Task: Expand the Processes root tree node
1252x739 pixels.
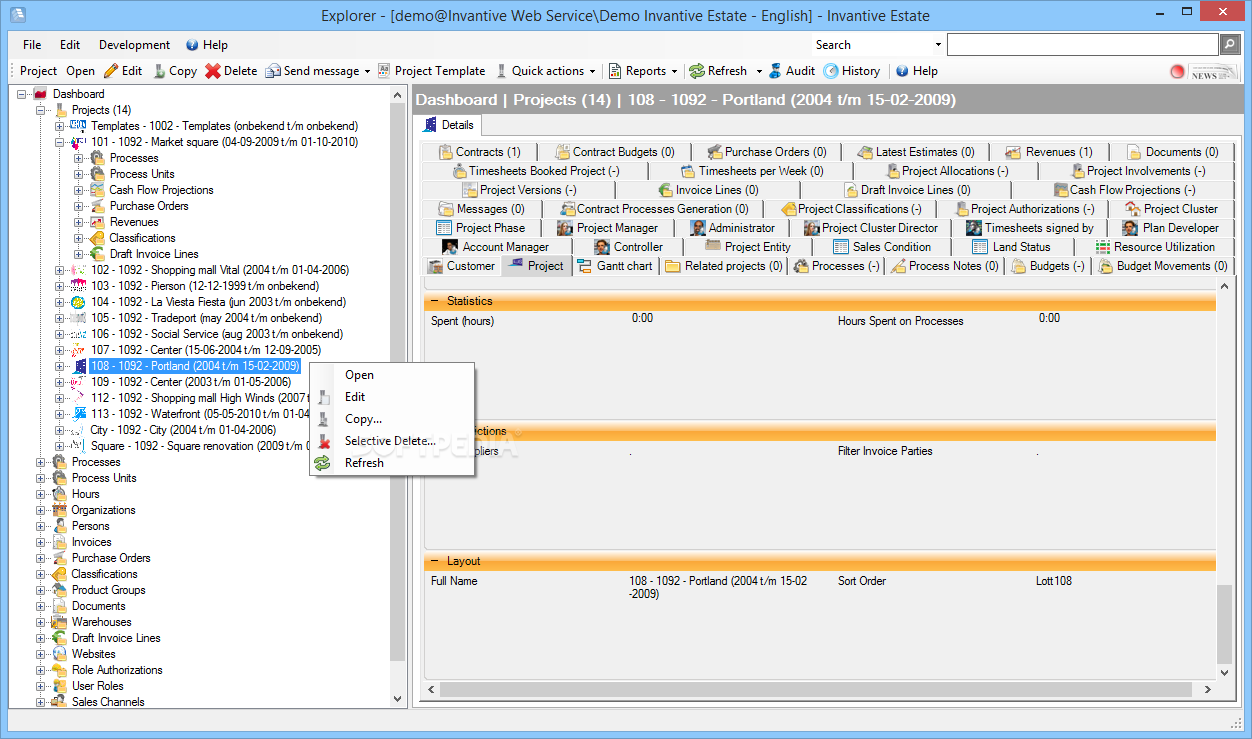Action: pos(41,462)
